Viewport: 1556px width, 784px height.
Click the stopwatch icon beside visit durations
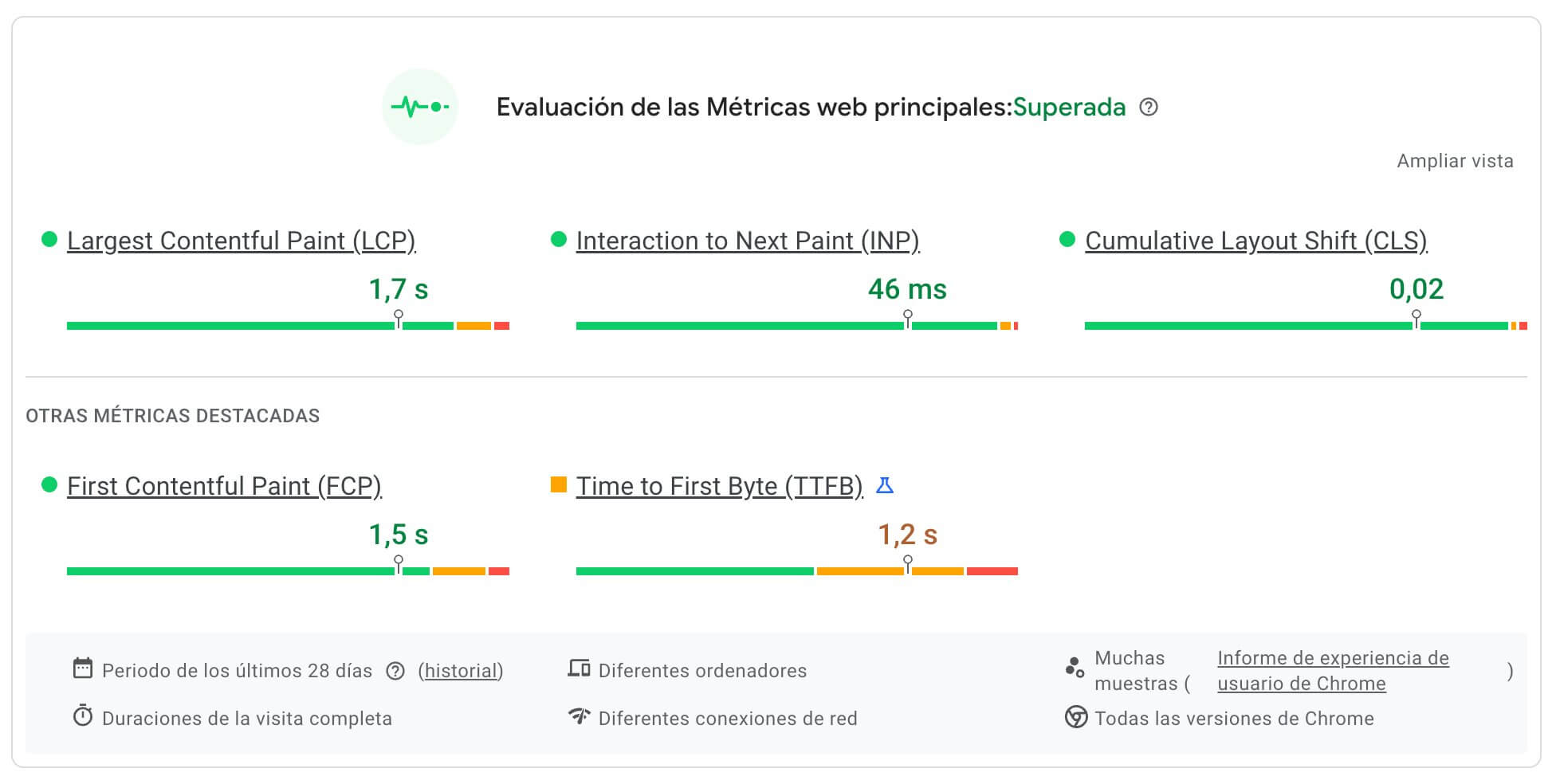click(82, 718)
